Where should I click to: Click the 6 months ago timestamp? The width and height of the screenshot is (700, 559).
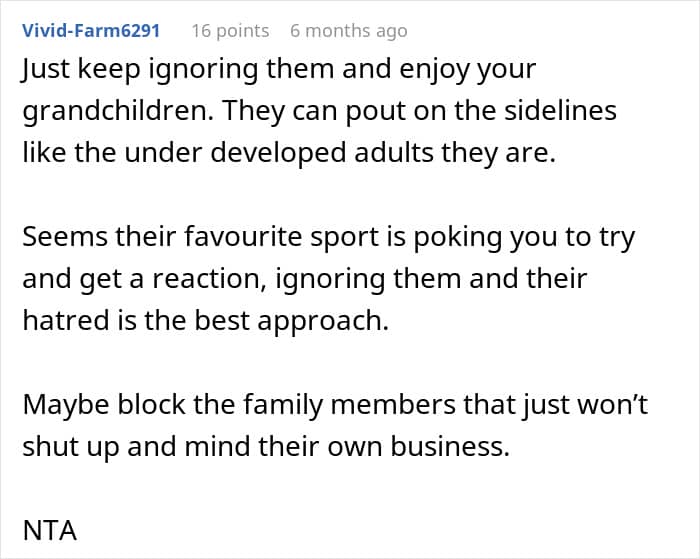[348, 30]
